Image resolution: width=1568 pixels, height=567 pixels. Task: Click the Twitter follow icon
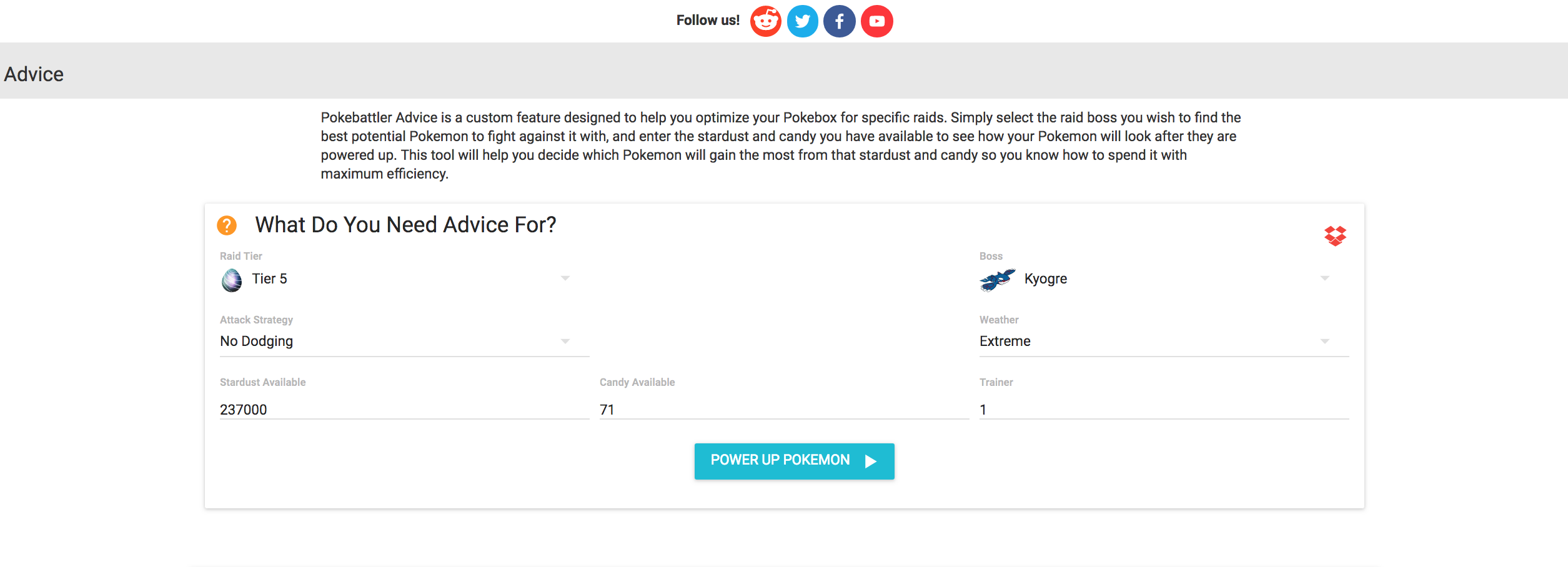(802, 21)
